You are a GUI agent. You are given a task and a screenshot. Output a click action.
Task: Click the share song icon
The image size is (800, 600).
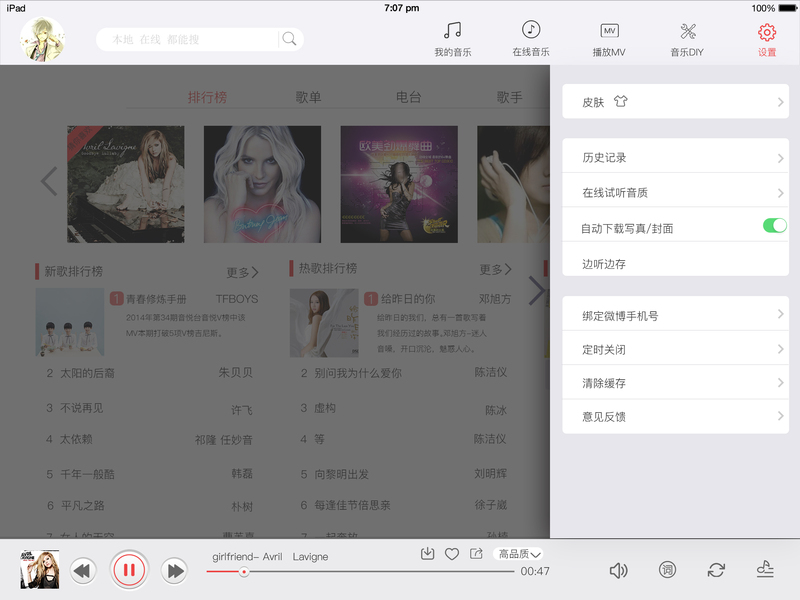point(476,554)
